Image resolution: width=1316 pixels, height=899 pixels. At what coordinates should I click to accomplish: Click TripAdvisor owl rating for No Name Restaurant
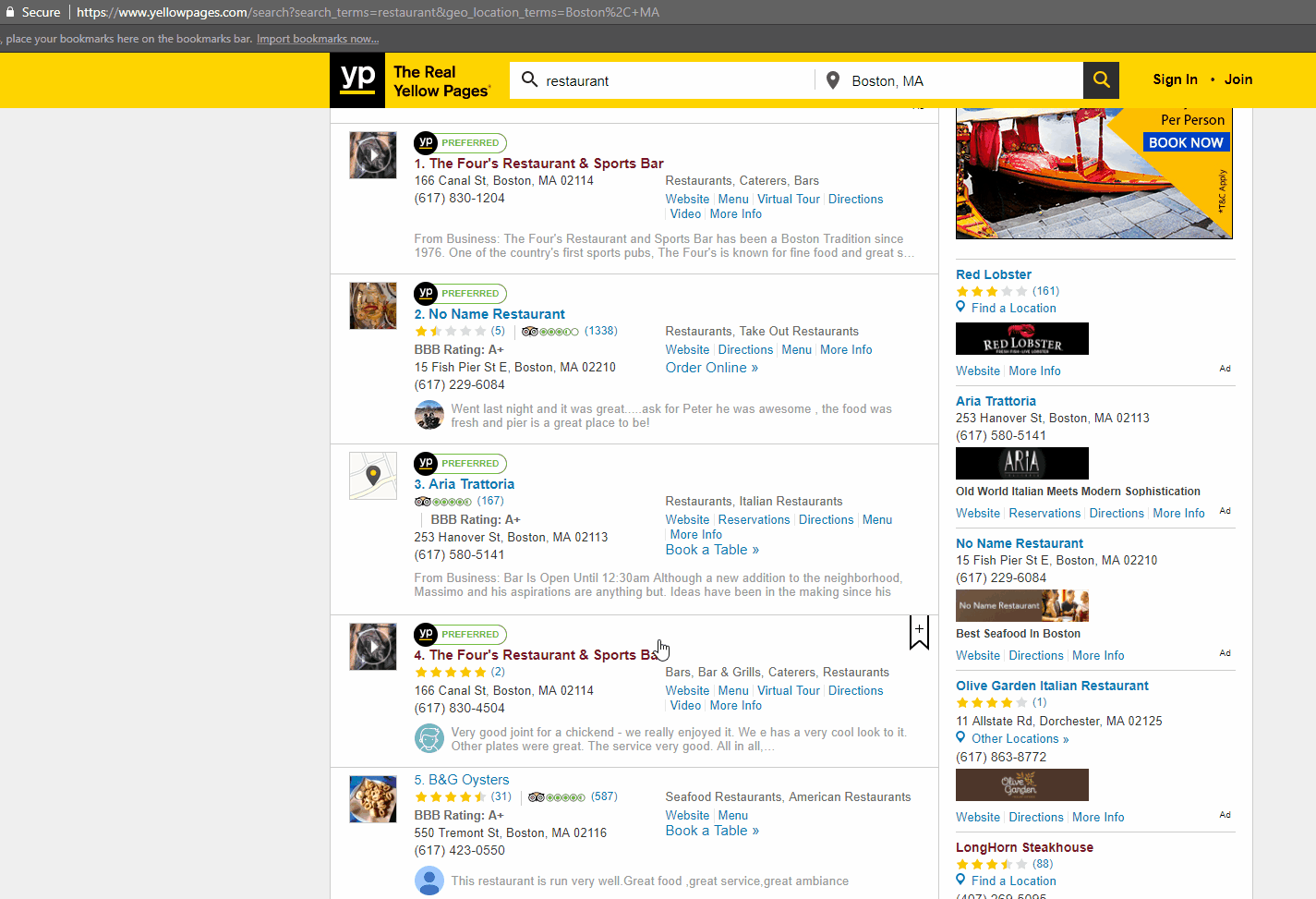(x=550, y=330)
